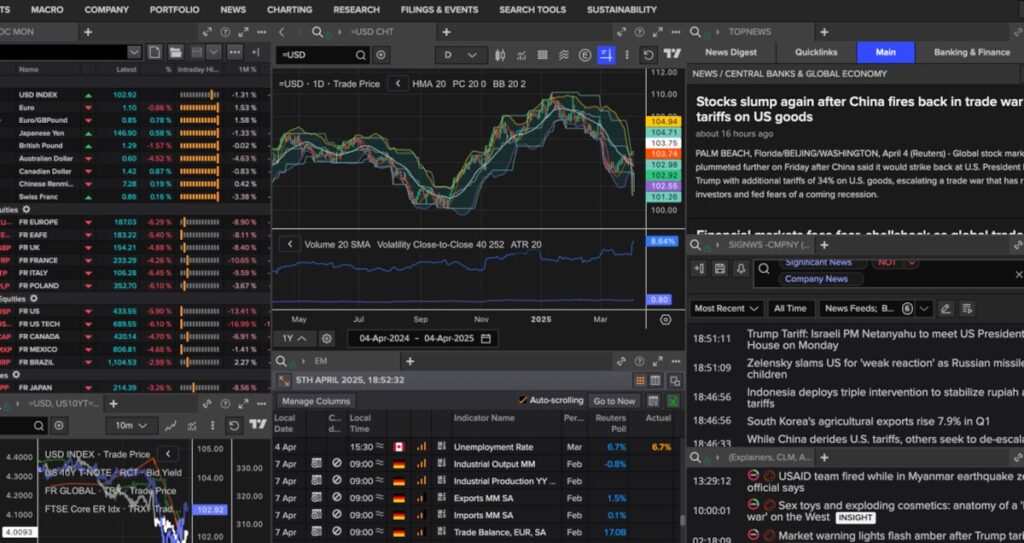The image size is (1024, 543).
Task: Switch to Banking & Finance tab
Action: [971, 52]
